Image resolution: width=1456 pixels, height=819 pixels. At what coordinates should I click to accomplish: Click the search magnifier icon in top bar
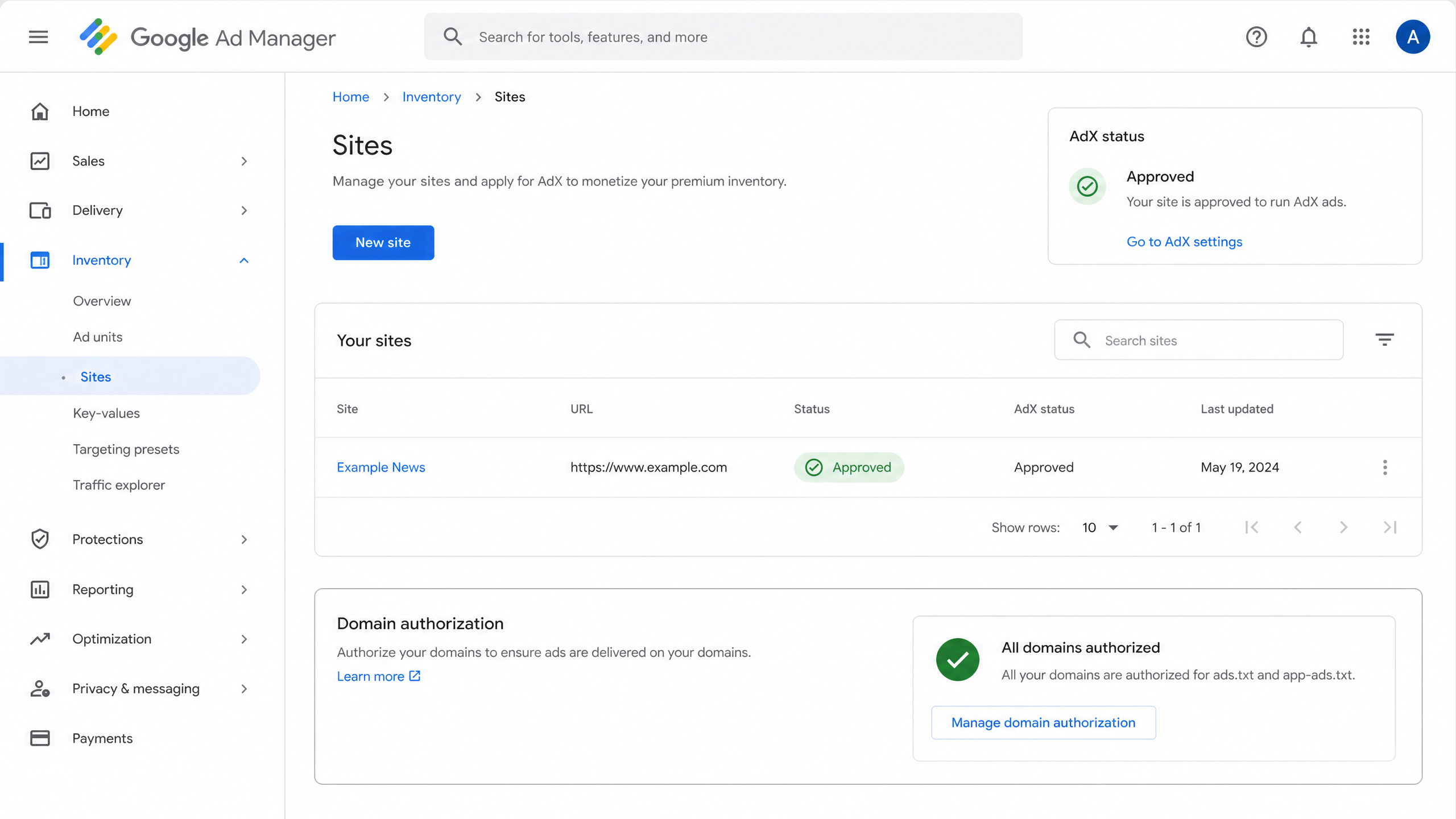pyautogui.click(x=453, y=37)
